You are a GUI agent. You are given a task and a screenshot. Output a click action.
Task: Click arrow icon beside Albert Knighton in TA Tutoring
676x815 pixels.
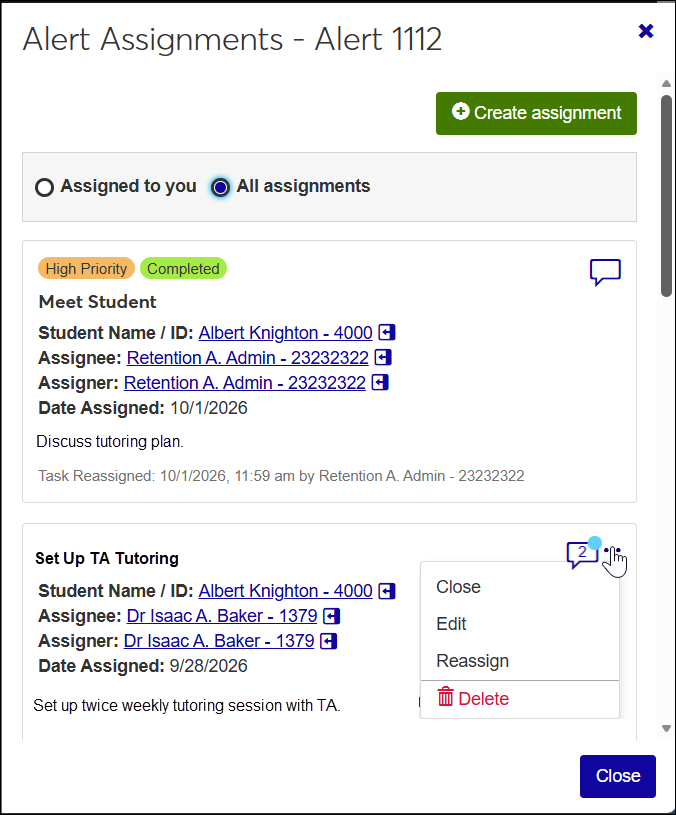387,591
